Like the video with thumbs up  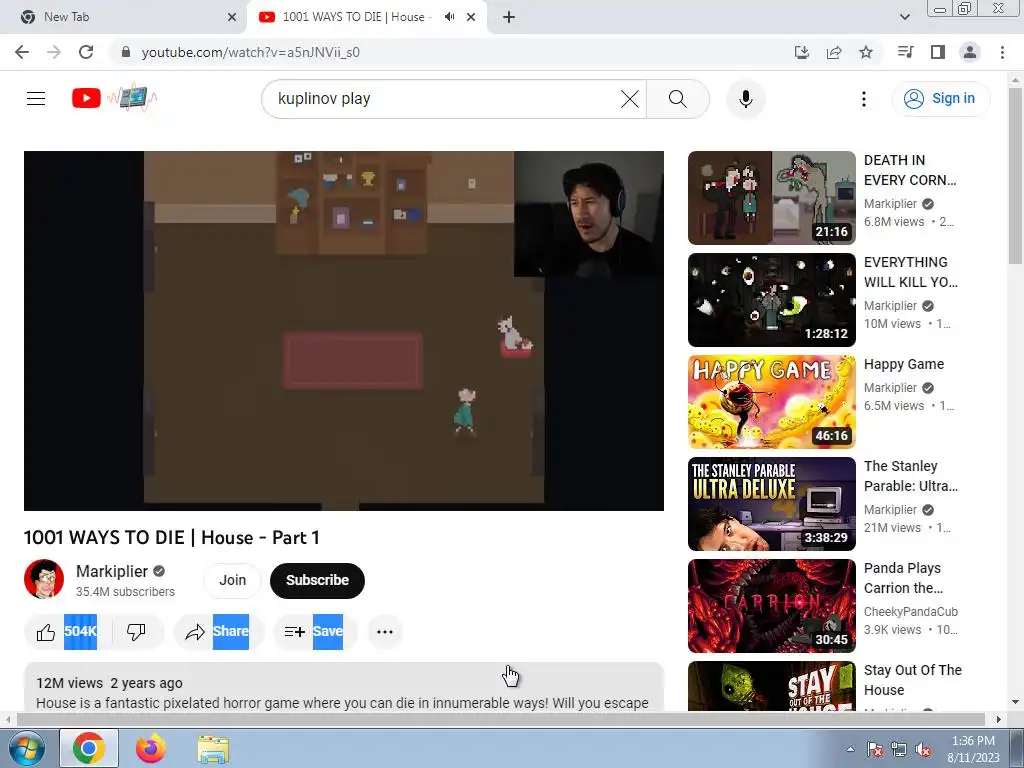click(x=65, y=632)
